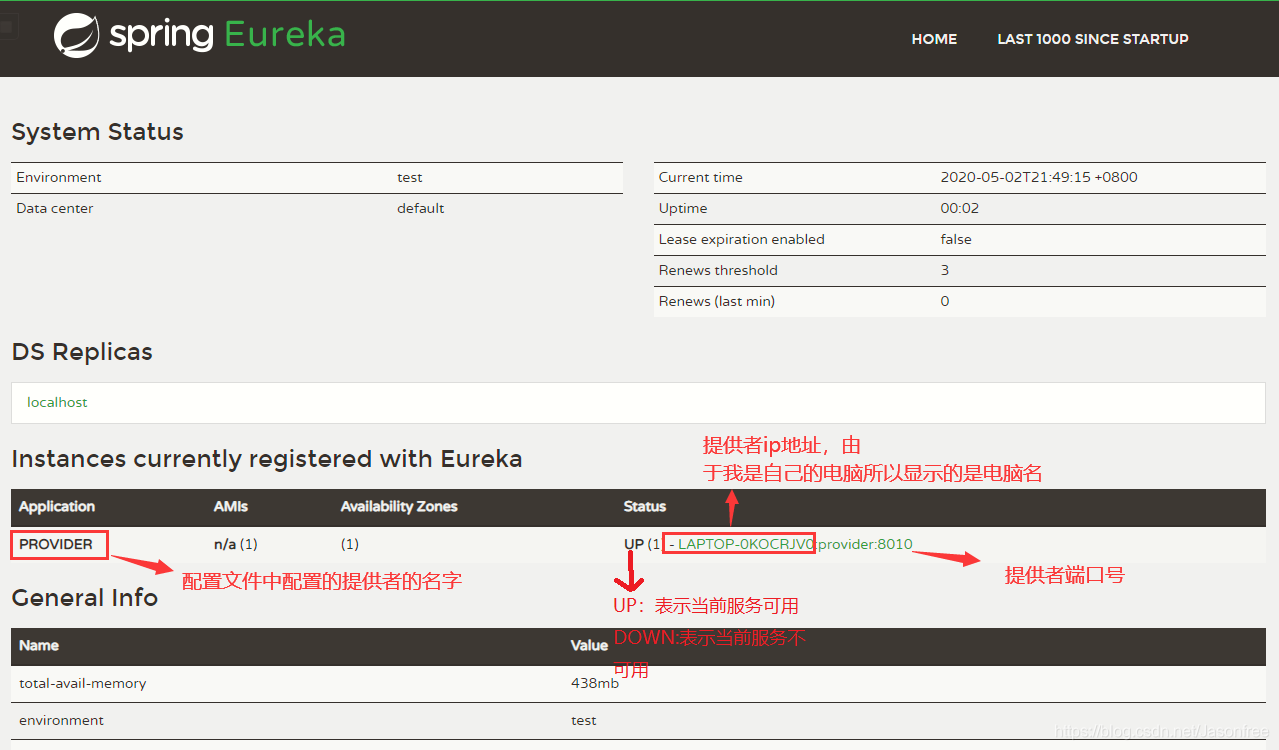1279x750 pixels.
Task: Open the HOME navigation link
Action: tap(934, 39)
